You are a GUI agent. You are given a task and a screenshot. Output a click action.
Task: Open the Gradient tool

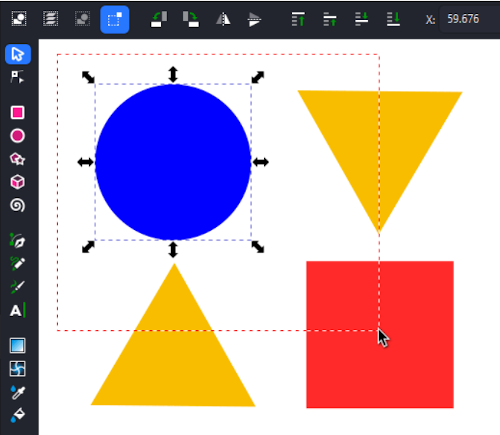17,346
